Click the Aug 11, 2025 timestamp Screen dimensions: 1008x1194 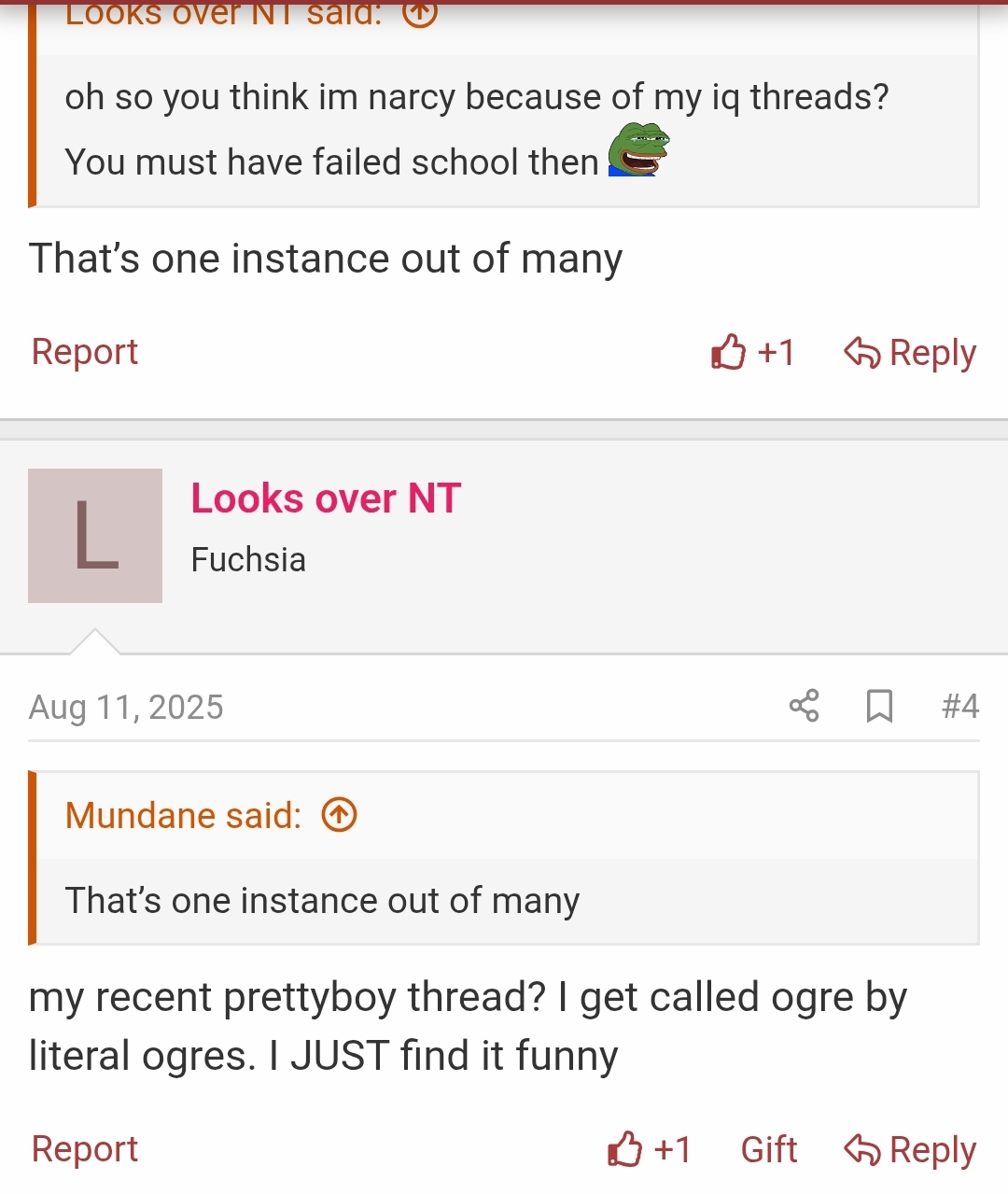126,708
